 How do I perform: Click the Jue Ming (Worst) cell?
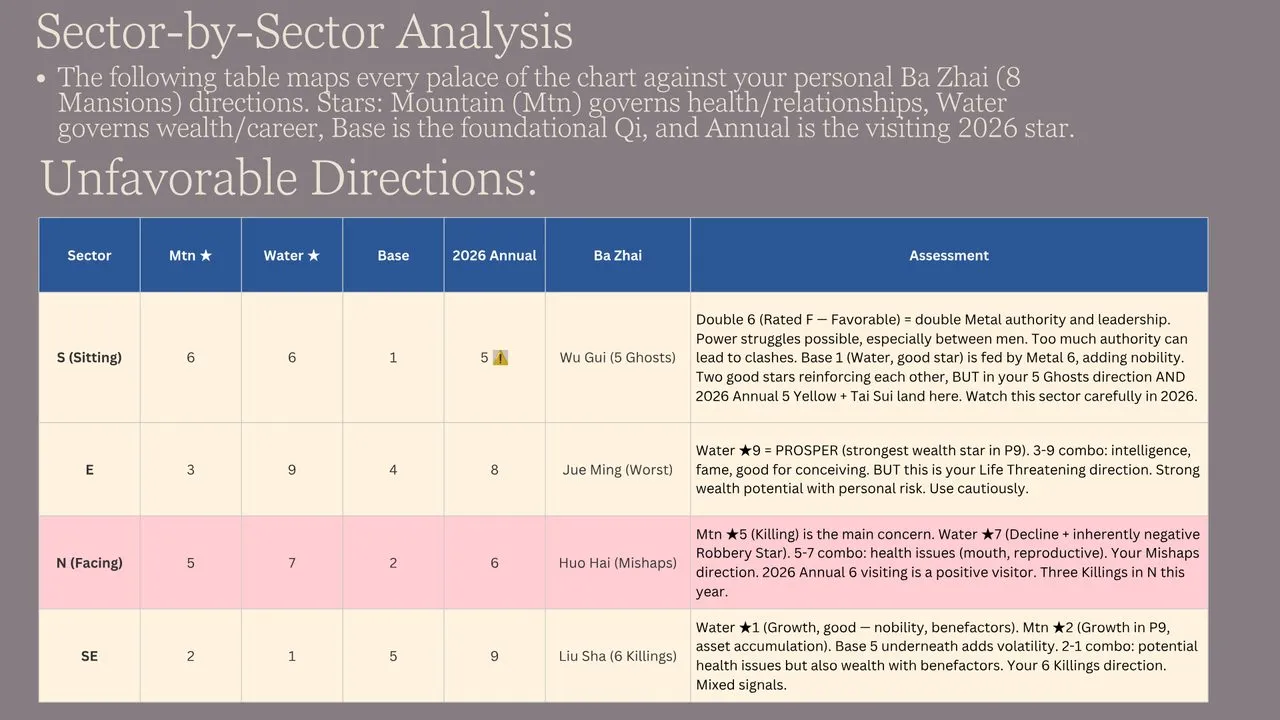pyautogui.click(x=618, y=469)
